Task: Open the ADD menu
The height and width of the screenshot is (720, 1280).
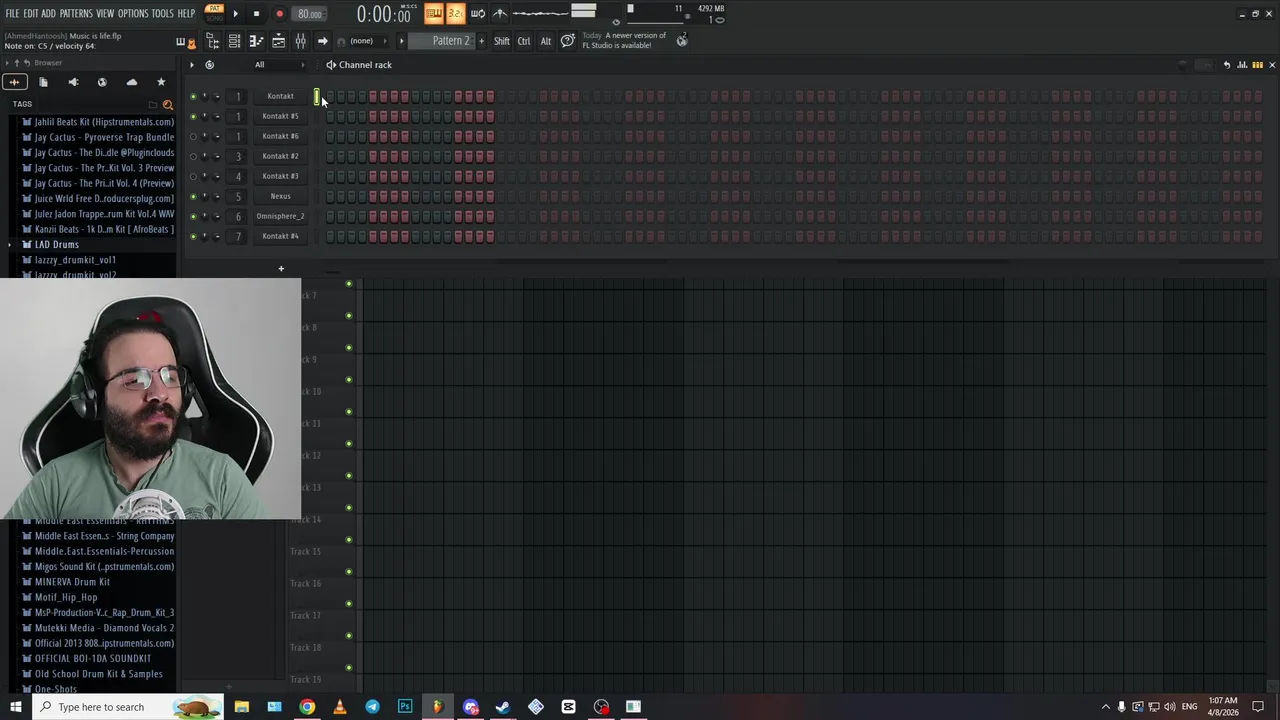Action: pyautogui.click(x=48, y=14)
